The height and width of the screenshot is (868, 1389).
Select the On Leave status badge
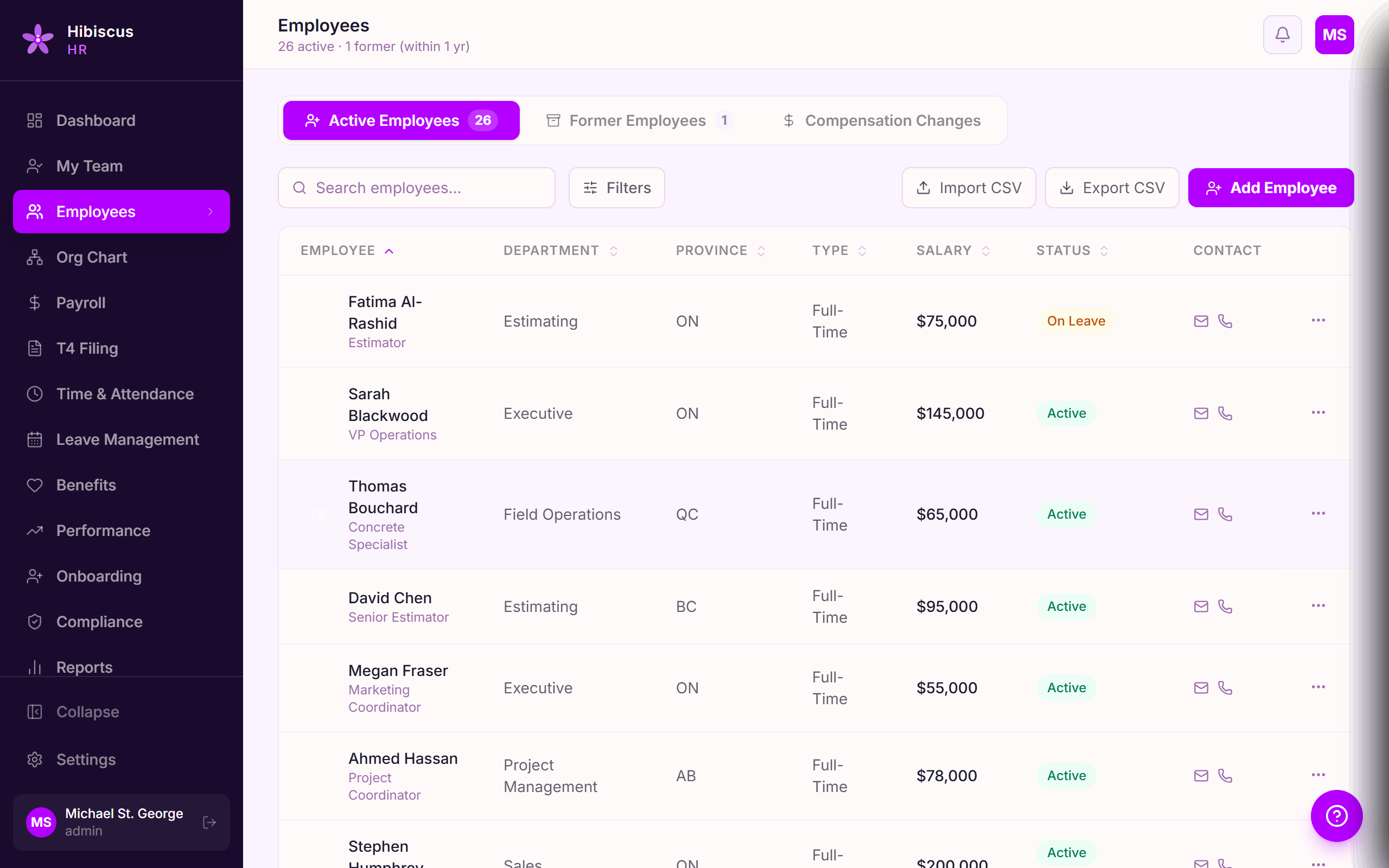[x=1075, y=321]
